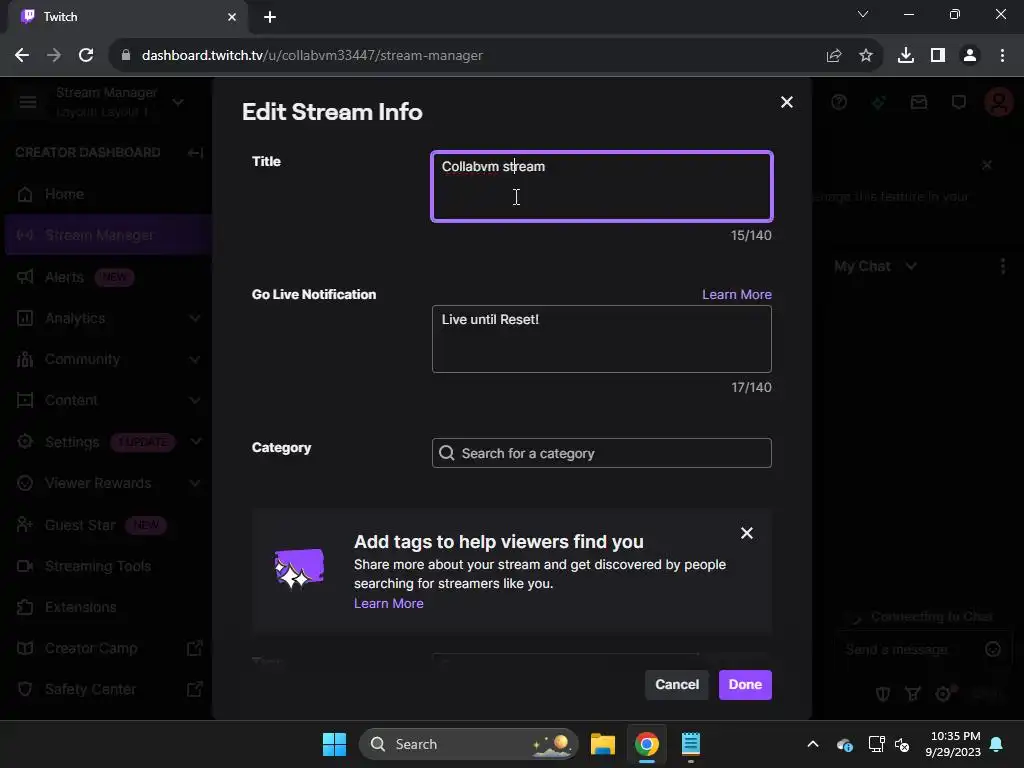Open the notification bell in taskbar
The image size is (1024, 768).
(997, 744)
